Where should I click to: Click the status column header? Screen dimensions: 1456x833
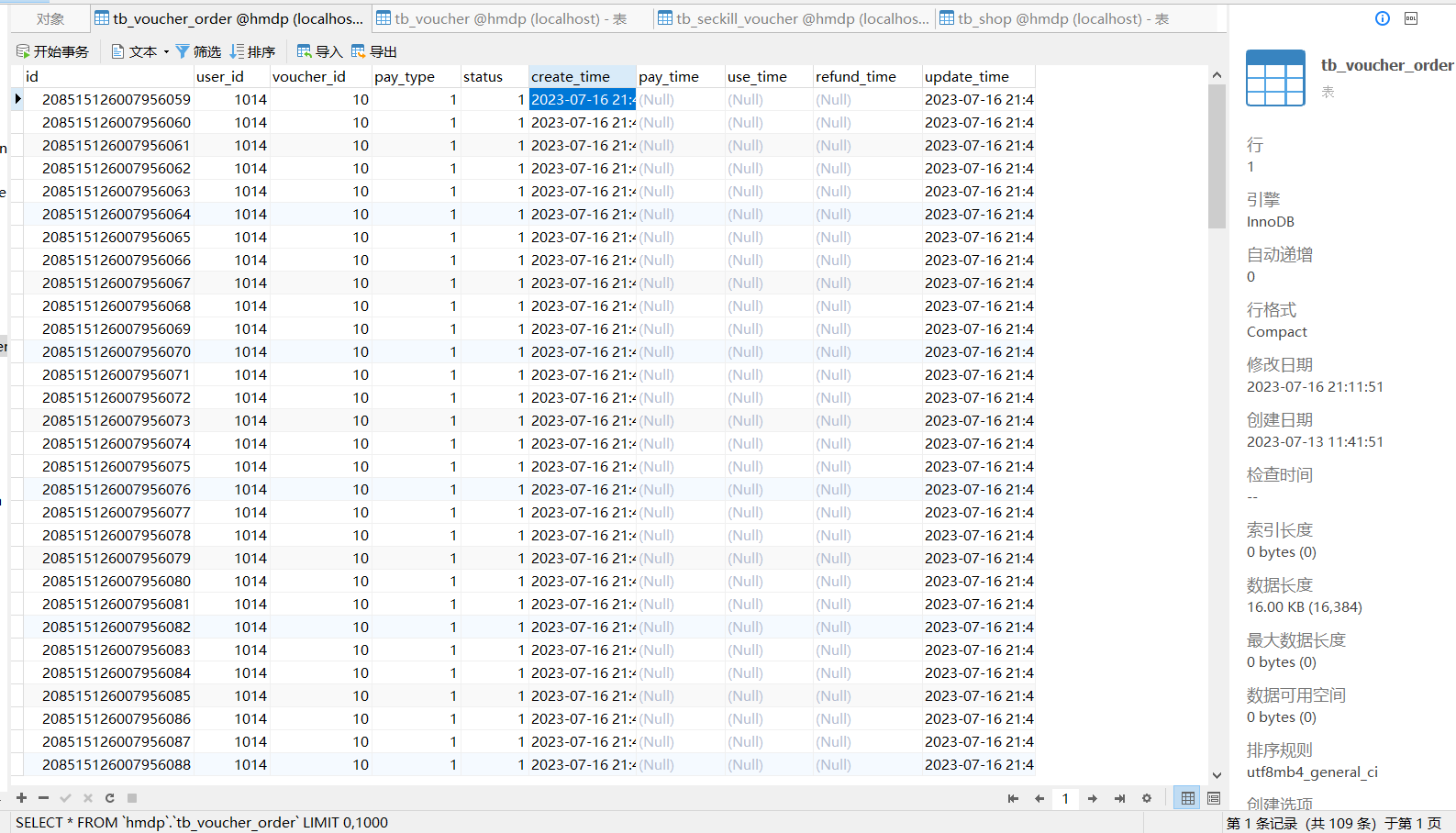[494, 76]
